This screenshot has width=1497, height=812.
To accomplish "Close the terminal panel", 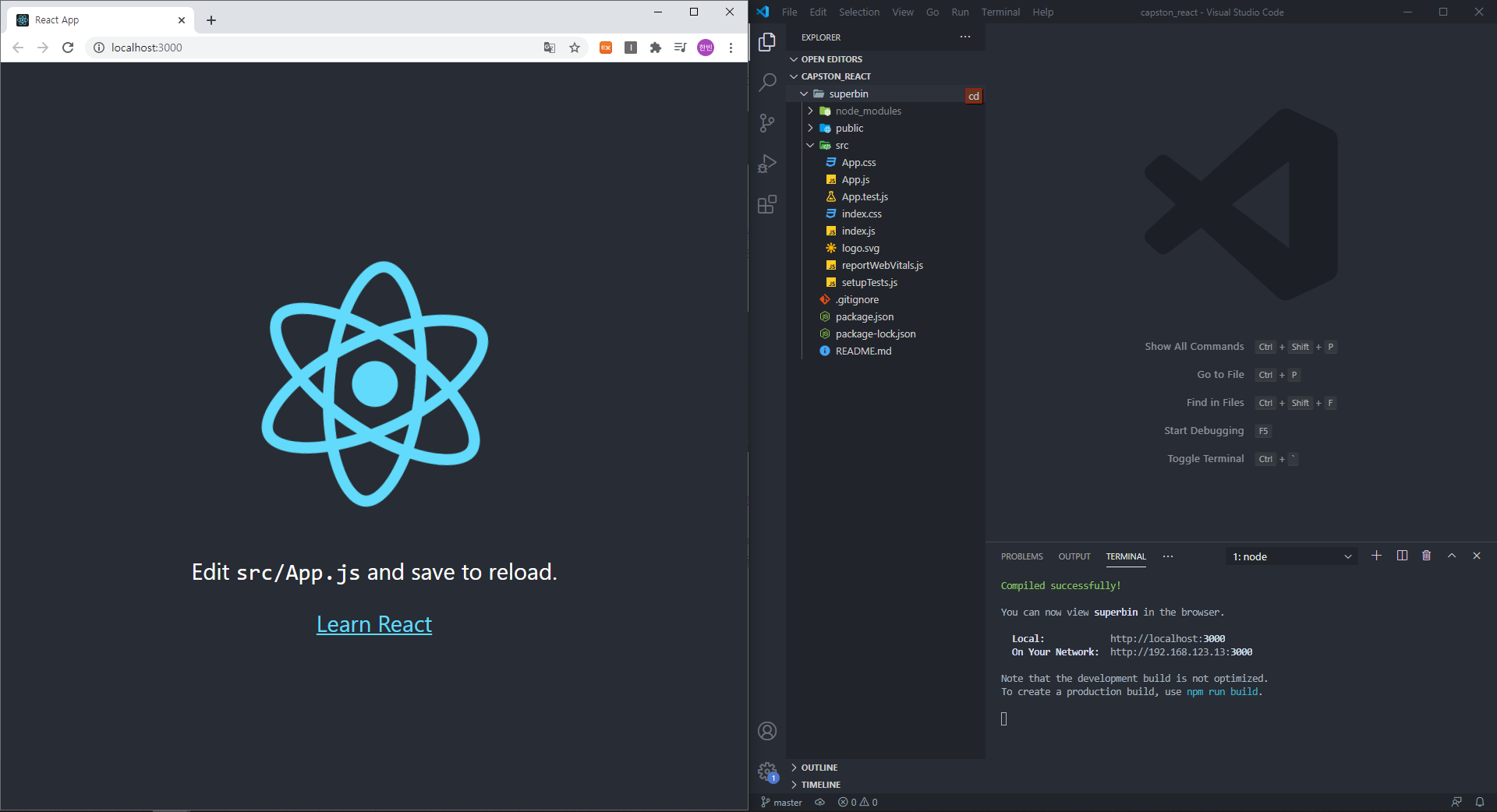I will pos(1477,556).
